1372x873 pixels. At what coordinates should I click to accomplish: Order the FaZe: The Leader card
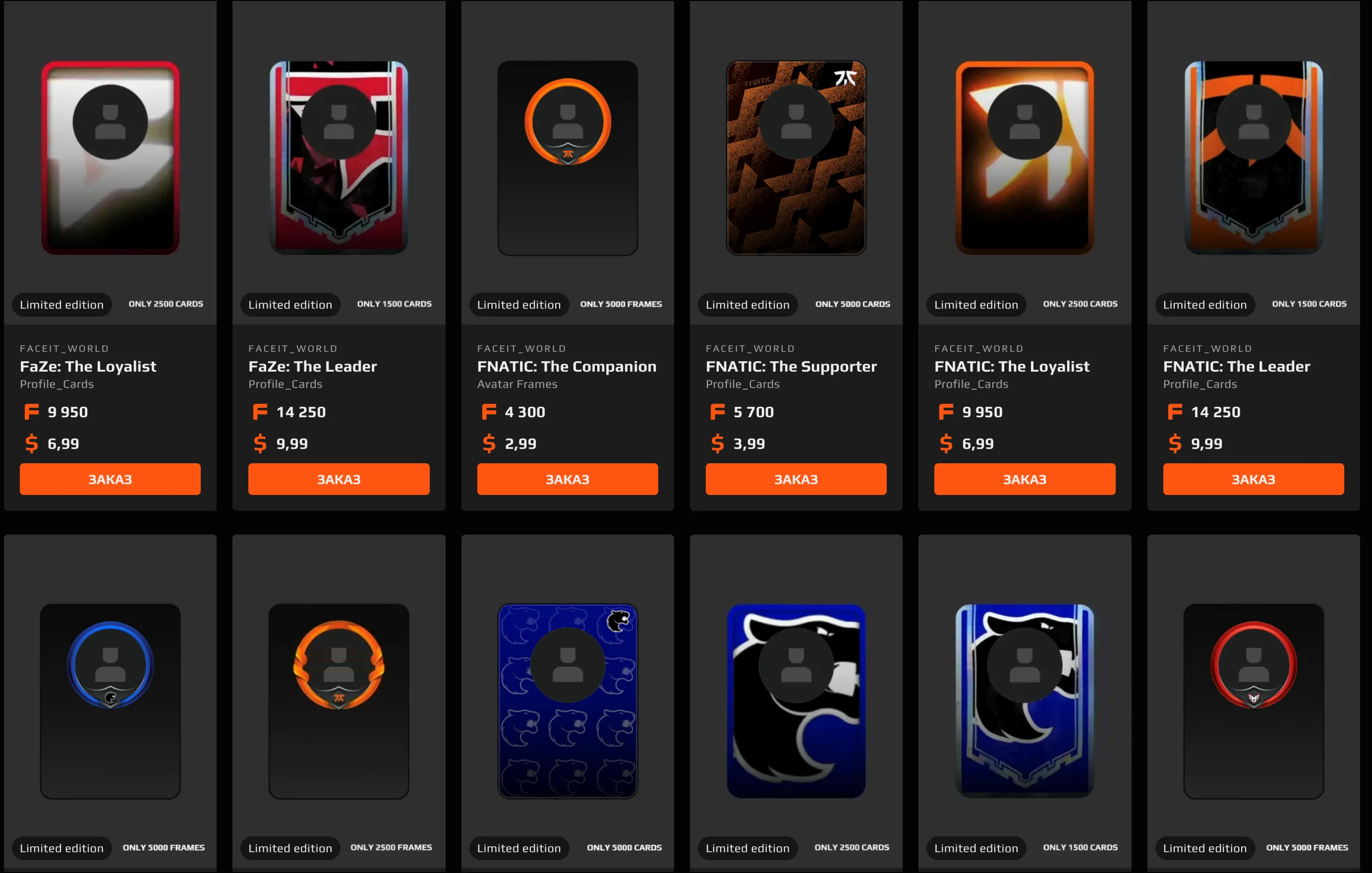point(339,479)
